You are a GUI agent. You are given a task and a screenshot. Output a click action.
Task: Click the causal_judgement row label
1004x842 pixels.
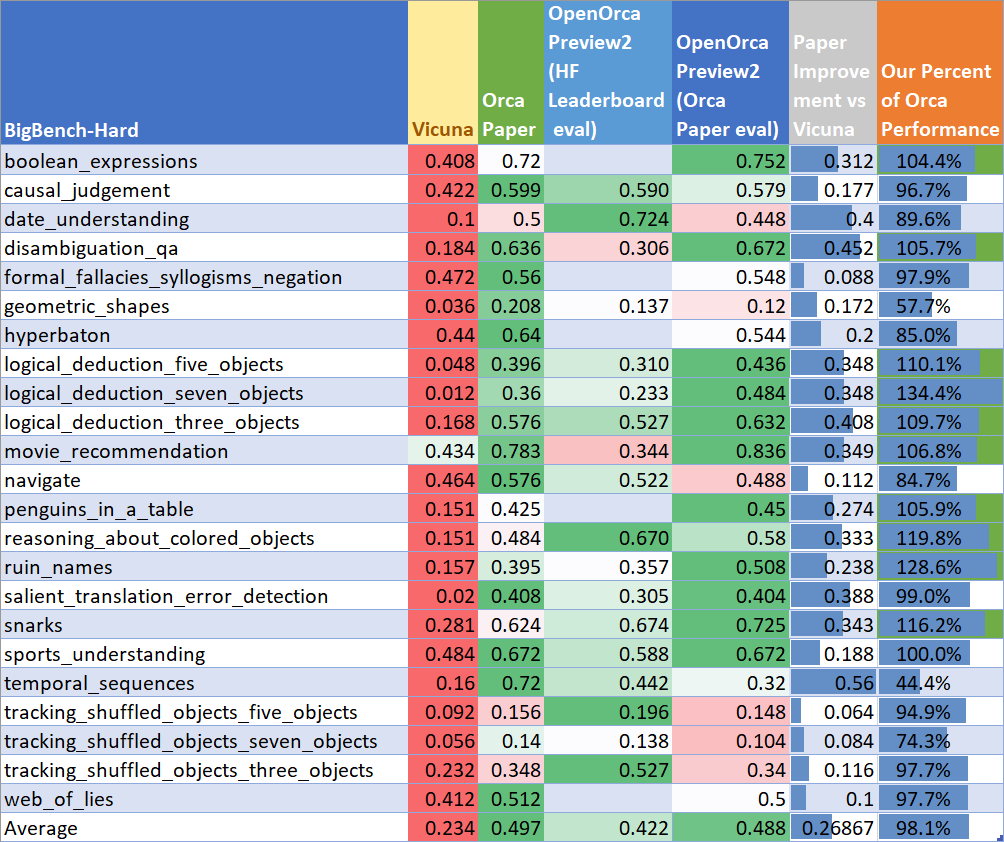tap(88, 189)
